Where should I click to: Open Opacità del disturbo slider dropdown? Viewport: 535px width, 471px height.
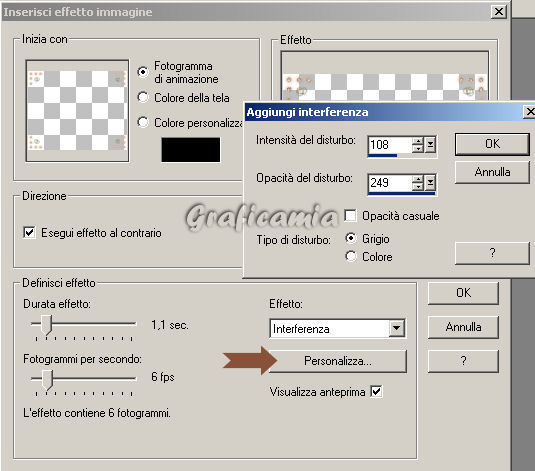(430, 183)
